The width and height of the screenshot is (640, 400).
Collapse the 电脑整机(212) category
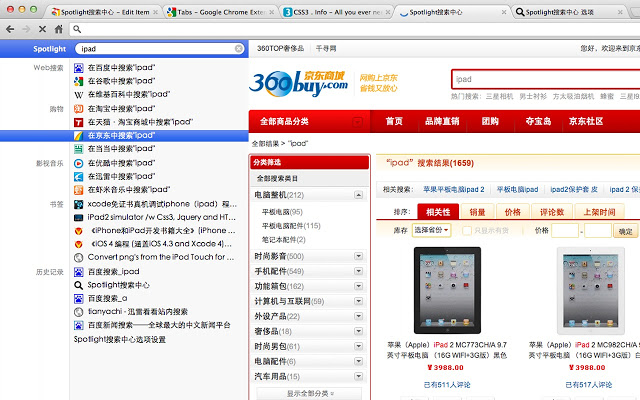point(358,195)
